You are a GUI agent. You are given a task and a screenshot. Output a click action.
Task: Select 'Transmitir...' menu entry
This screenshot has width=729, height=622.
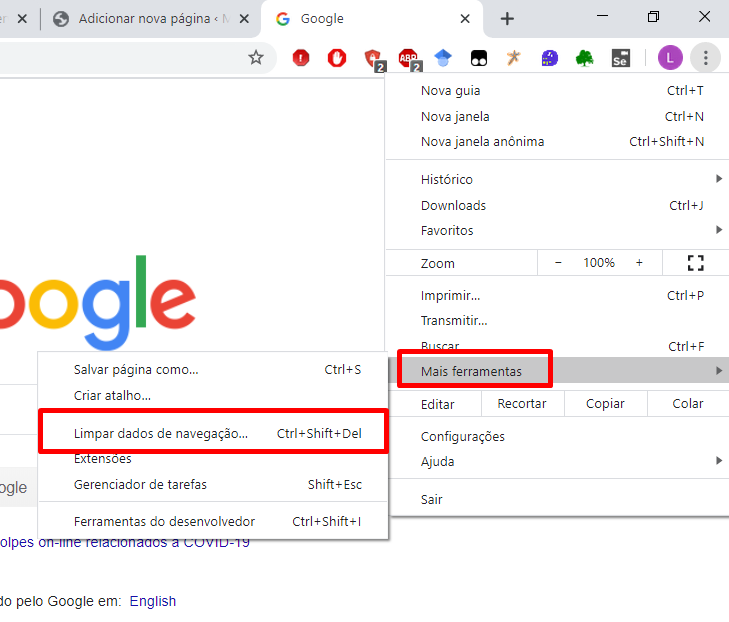coord(557,321)
